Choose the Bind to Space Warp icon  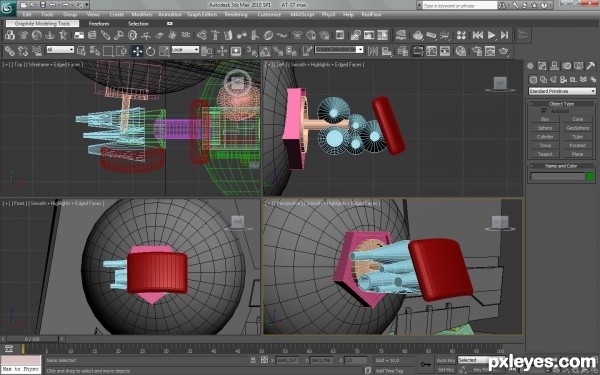pos(37,51)
